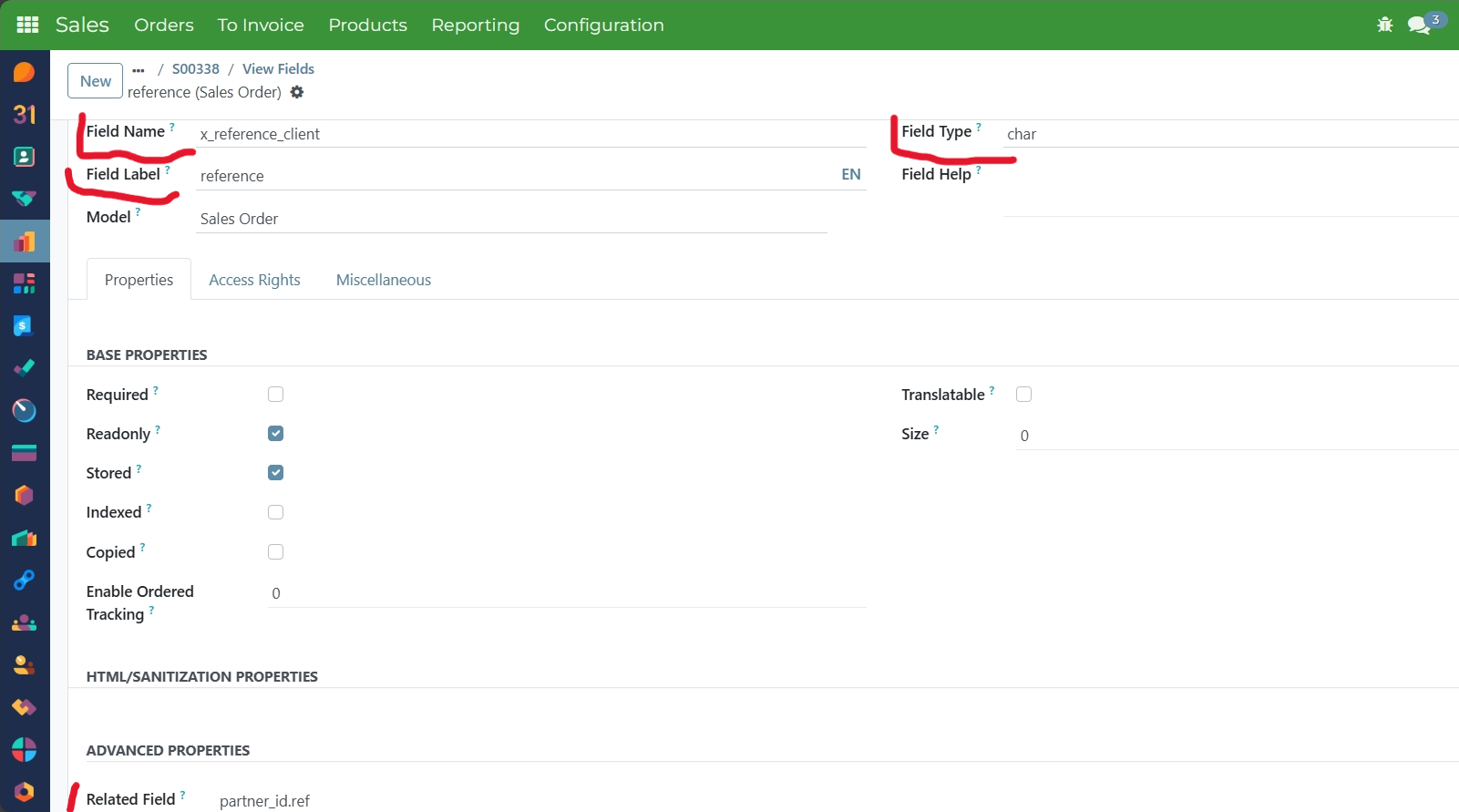Go back to the S00338 breadcrumb
1459x812 pixels.
pos(196,69)
